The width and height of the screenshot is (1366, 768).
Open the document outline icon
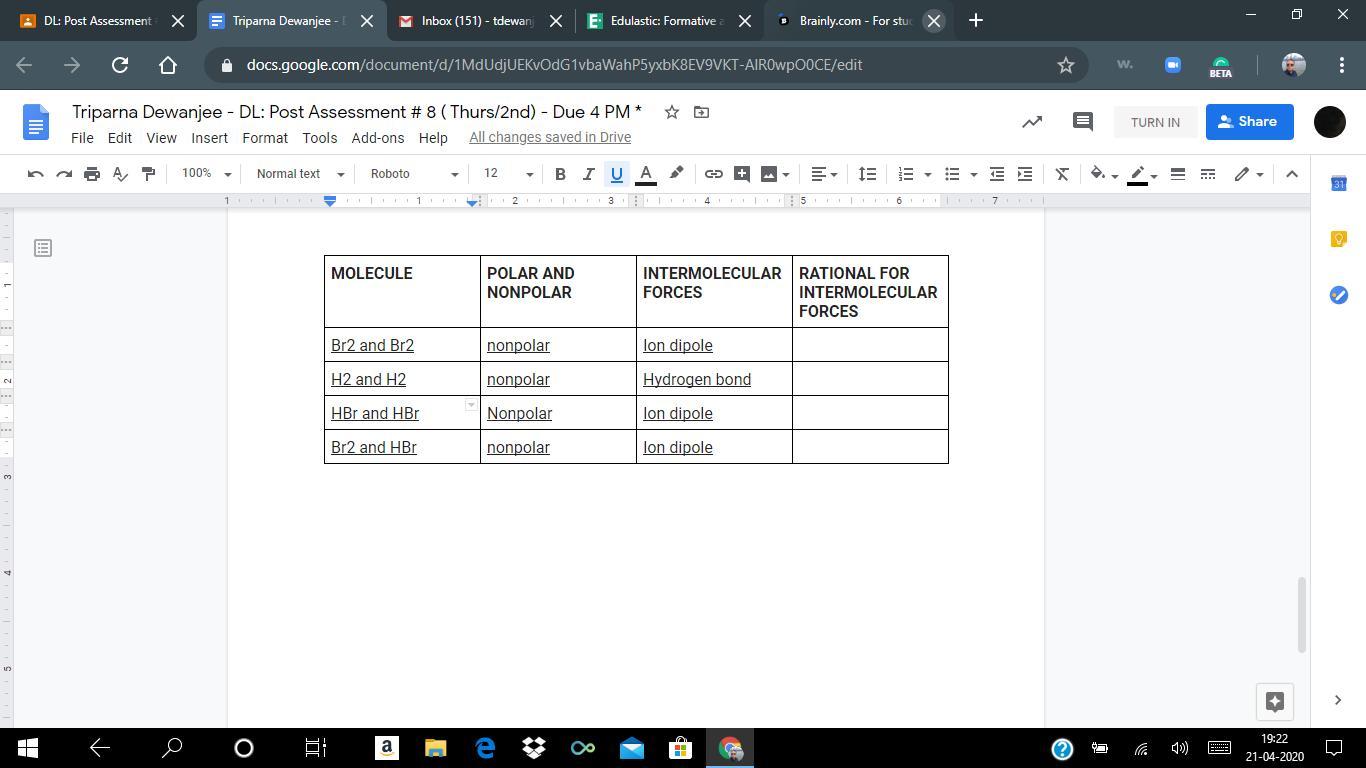point(42,248)
